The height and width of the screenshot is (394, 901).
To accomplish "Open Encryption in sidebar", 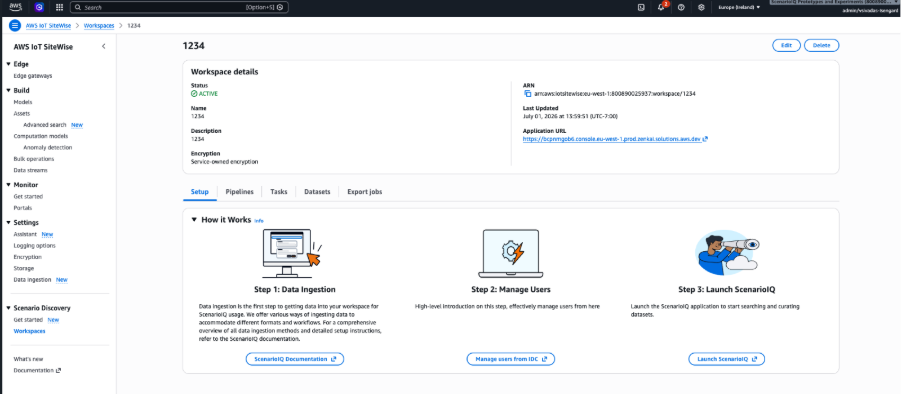I will point(28,257).
